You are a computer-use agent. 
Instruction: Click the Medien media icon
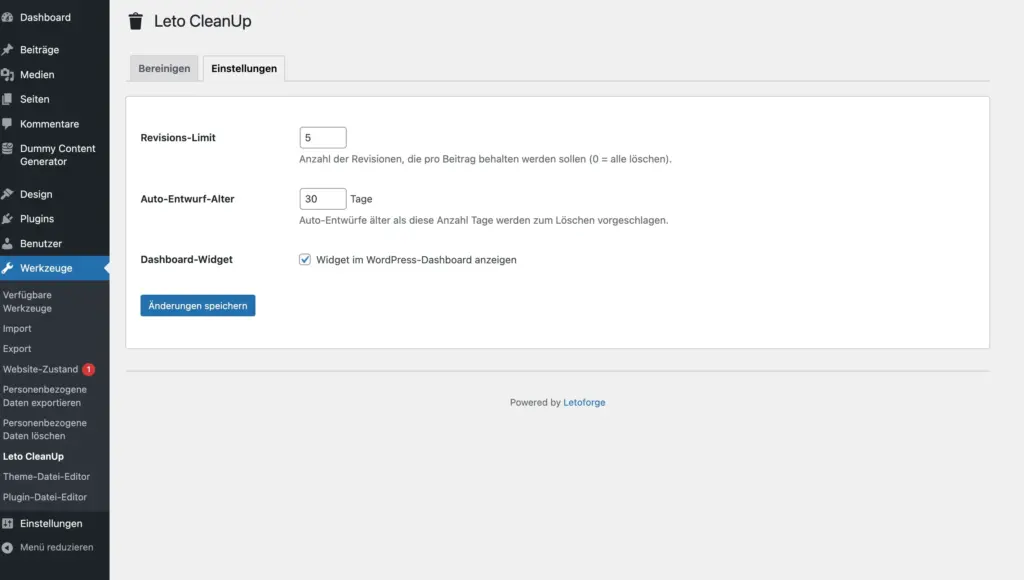click(x=7, y=74)
